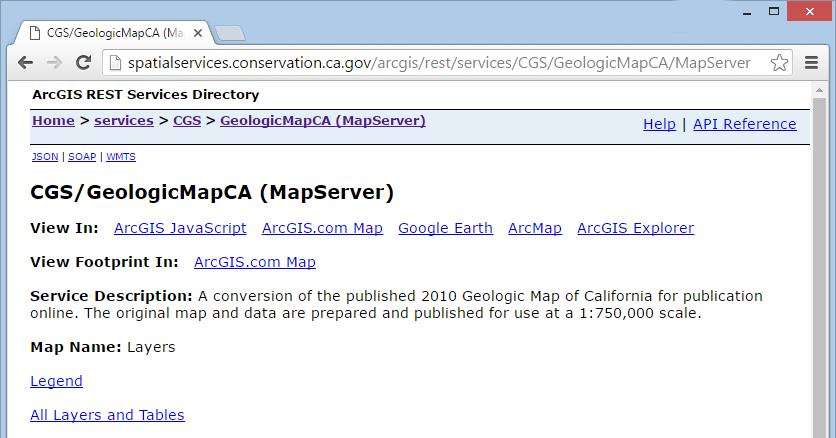This screenshot has height=438, width=836.
Task: Open the Help link
Action: pyautogui.click(x=659, y=124)
